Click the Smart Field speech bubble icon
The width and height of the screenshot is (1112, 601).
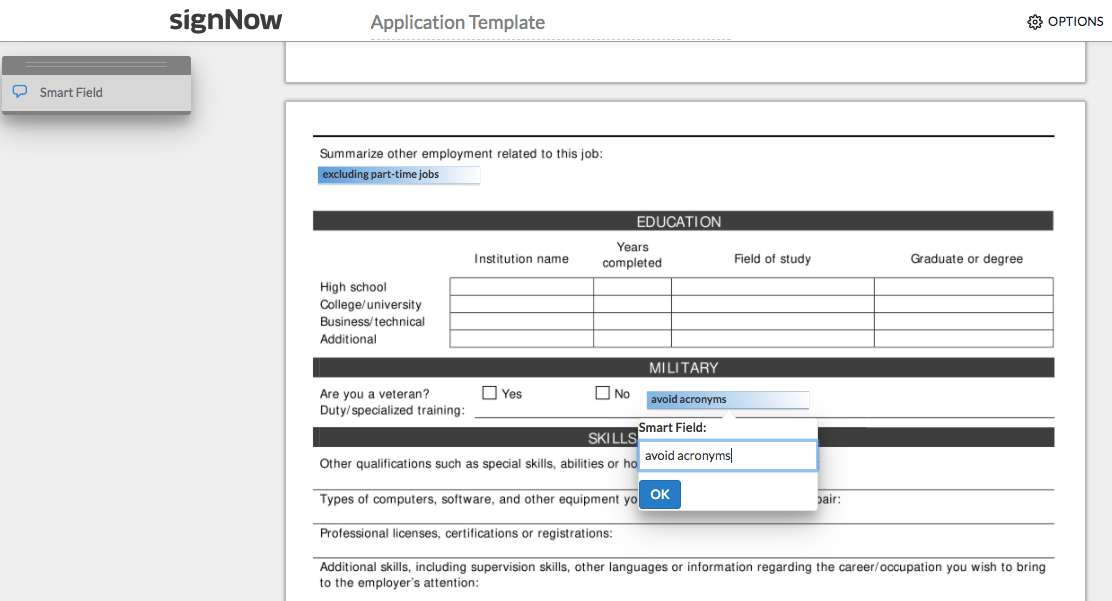20,92
